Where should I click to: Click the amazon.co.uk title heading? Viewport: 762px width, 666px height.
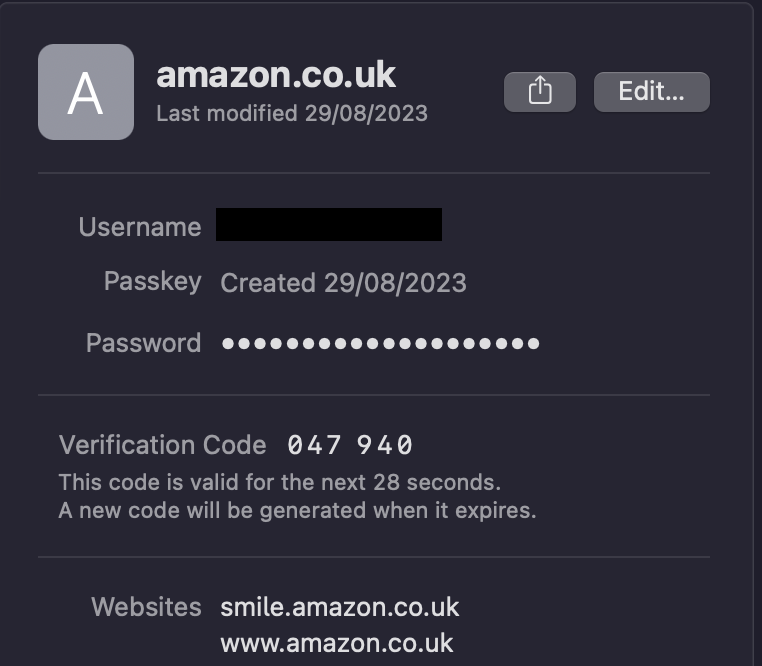pyautogui.click(x=276, y=75)
